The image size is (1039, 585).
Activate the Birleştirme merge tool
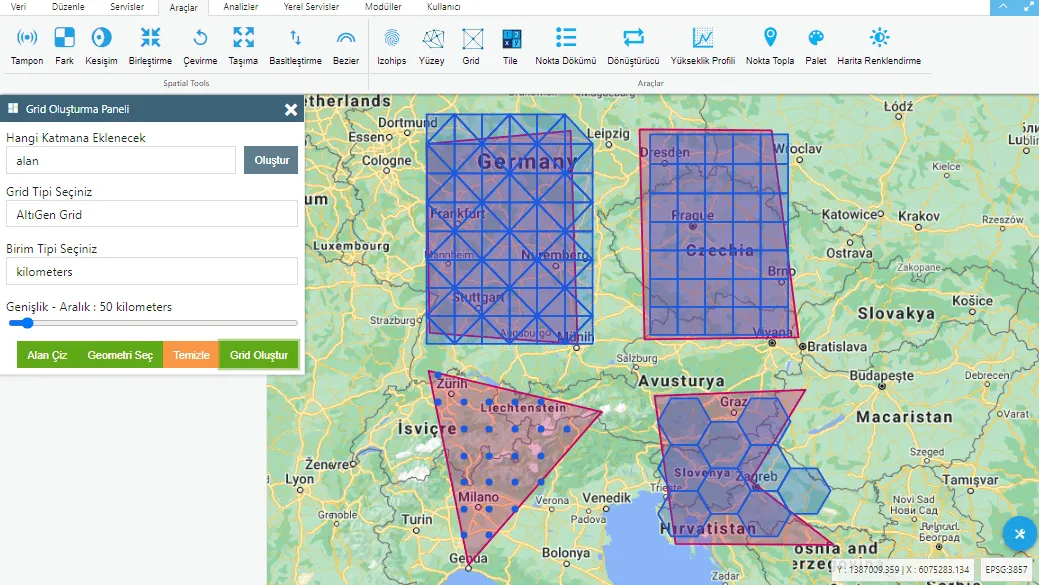point(150,46)
